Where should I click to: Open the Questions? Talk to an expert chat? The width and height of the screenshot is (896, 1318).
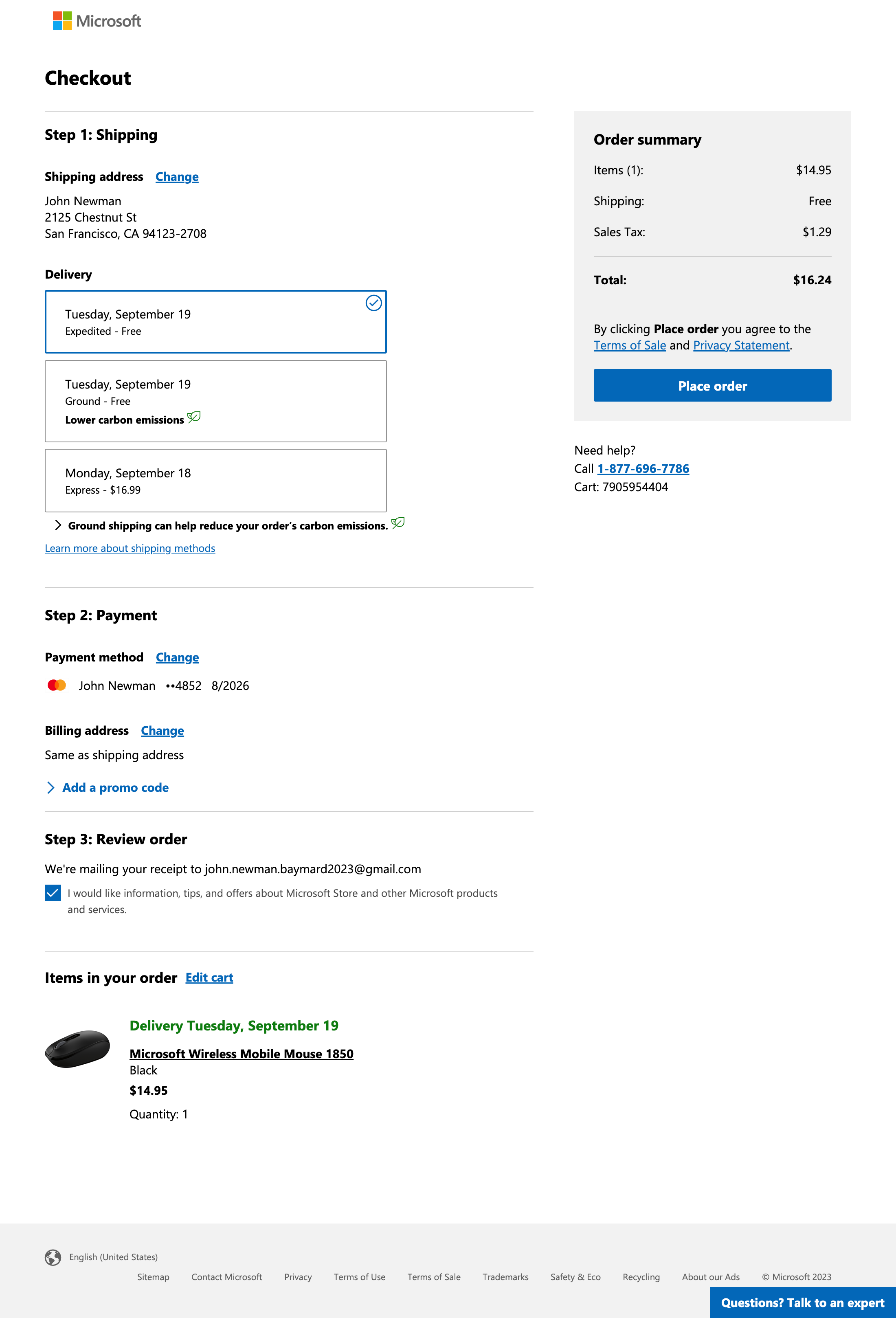pos(802,1303)
